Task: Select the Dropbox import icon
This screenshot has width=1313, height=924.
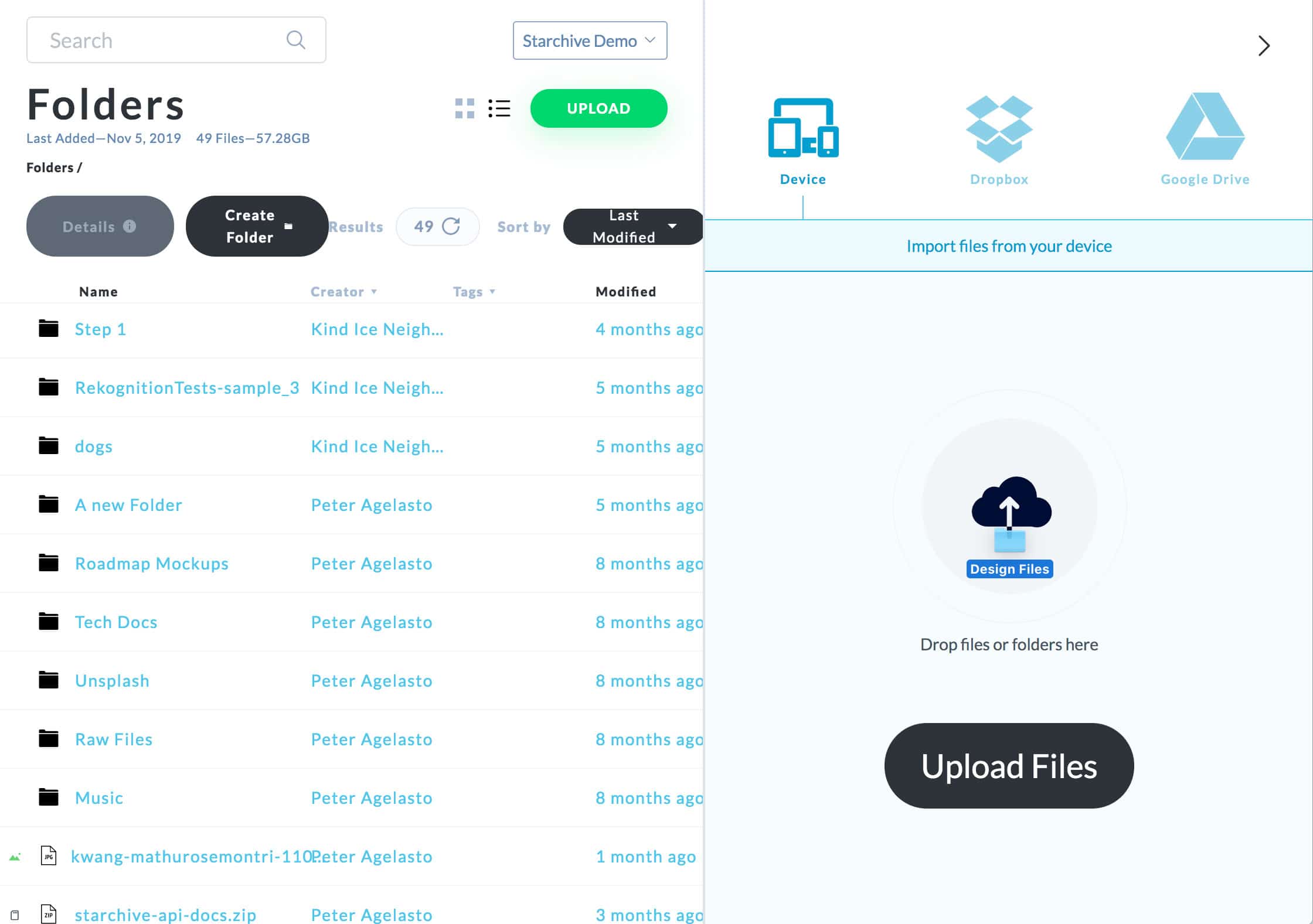Action: click(999, 129)
